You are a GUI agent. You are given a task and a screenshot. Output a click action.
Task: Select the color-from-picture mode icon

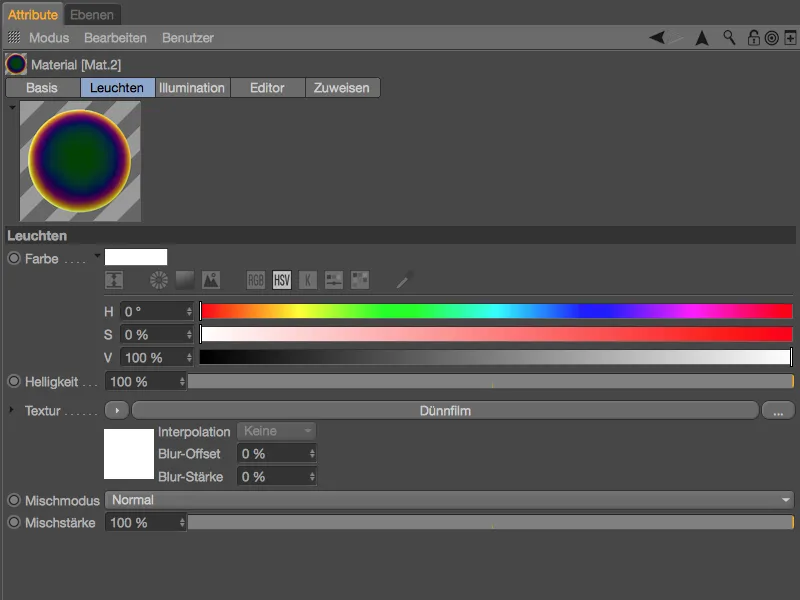(211, 280)
